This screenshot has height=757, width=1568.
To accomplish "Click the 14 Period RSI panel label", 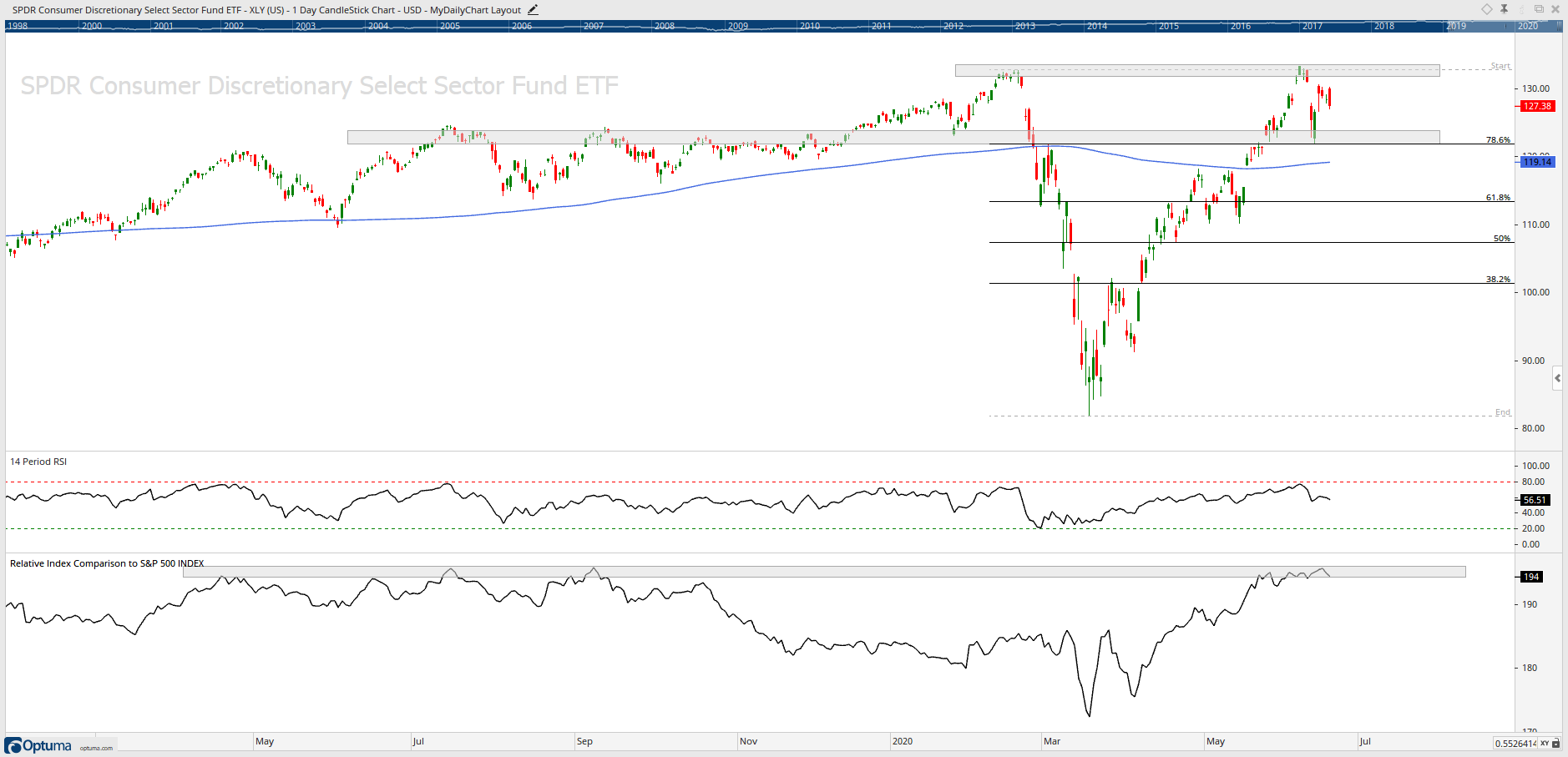I will (38, 462).
